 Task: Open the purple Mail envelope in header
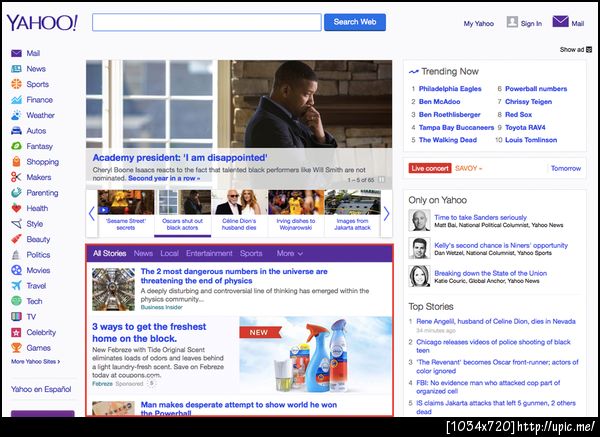(561, 21)
